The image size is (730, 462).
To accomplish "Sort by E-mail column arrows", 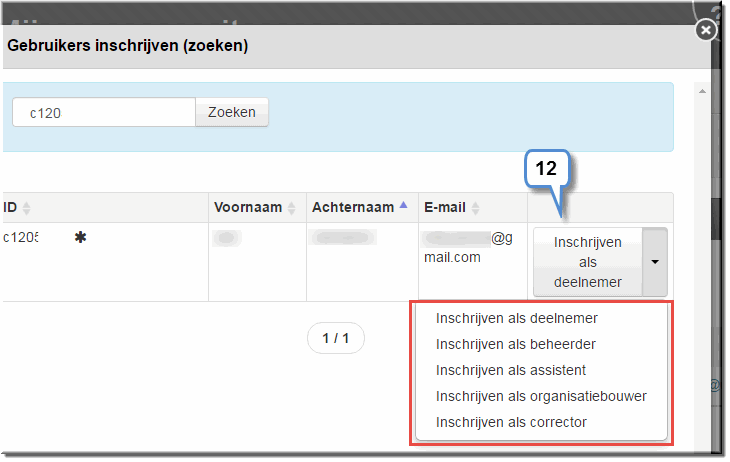I will tap(475, 208).
